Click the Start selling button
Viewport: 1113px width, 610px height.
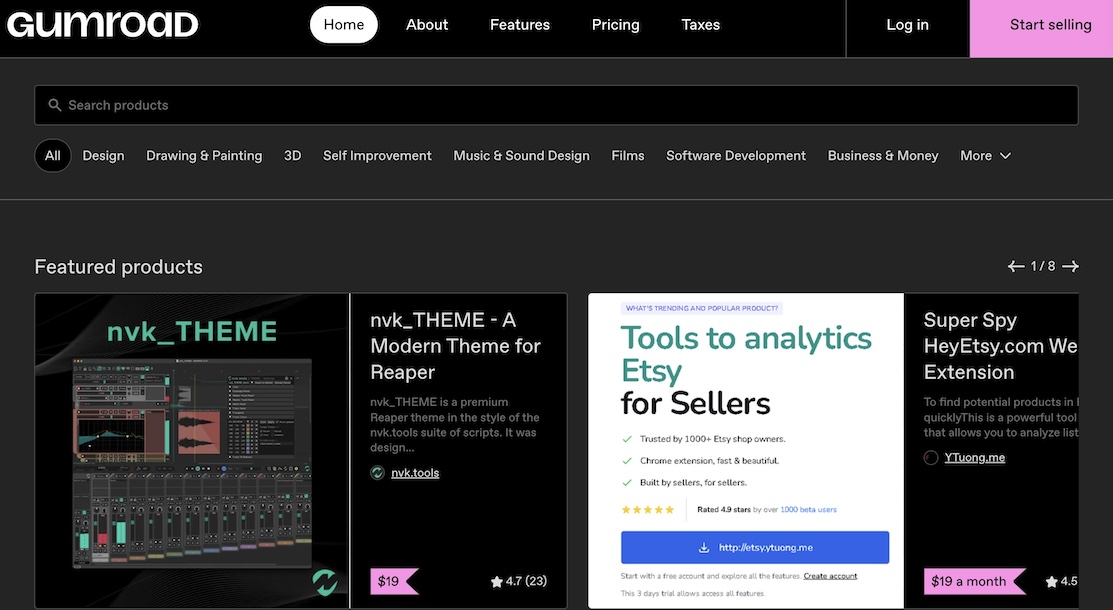click(x=1041, y=28)
